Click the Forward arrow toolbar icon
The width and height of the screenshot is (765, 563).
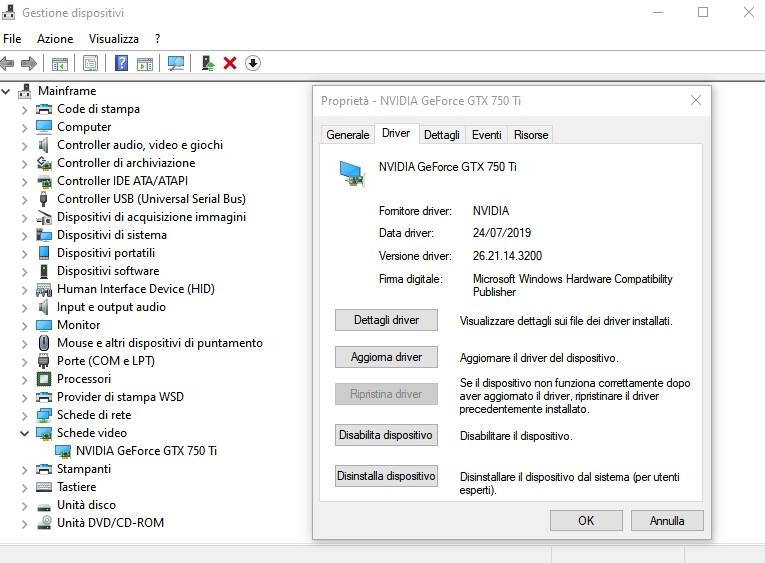click(x=29, y=63)
